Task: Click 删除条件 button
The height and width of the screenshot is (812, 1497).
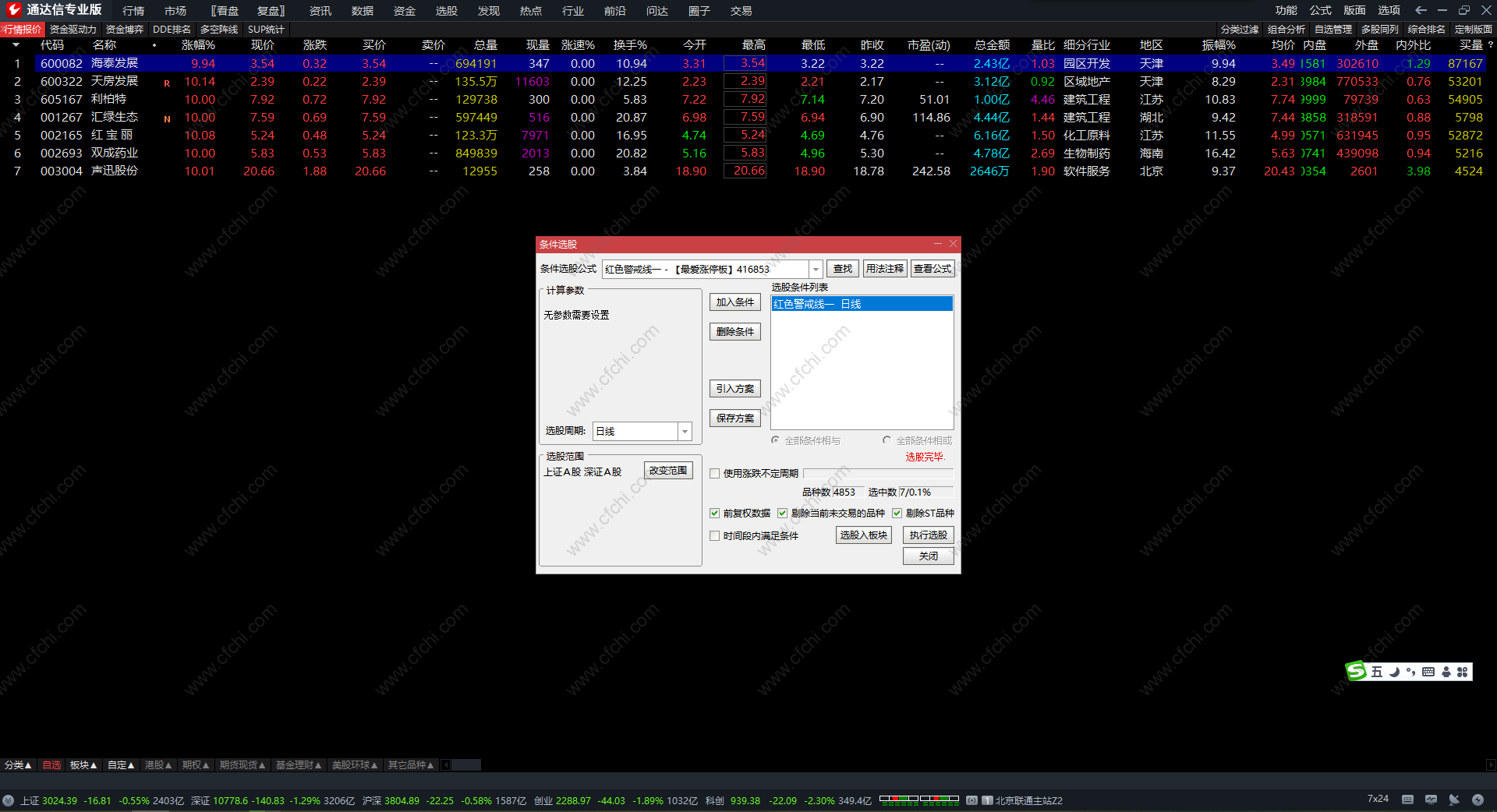Action: (734, 332)
